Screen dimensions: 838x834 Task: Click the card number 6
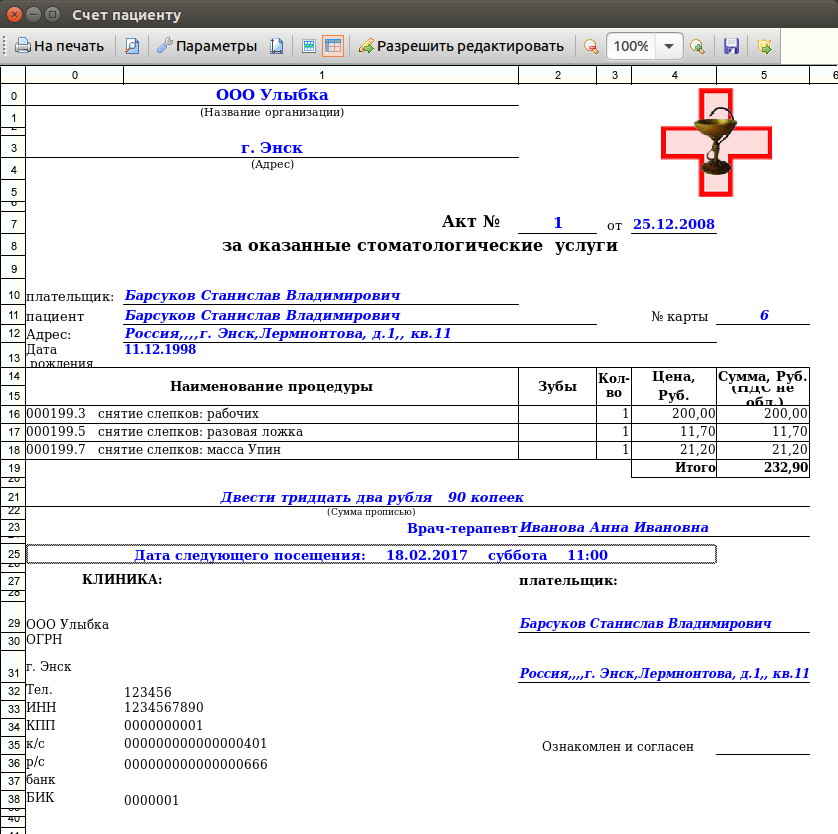tap(764, 315)
